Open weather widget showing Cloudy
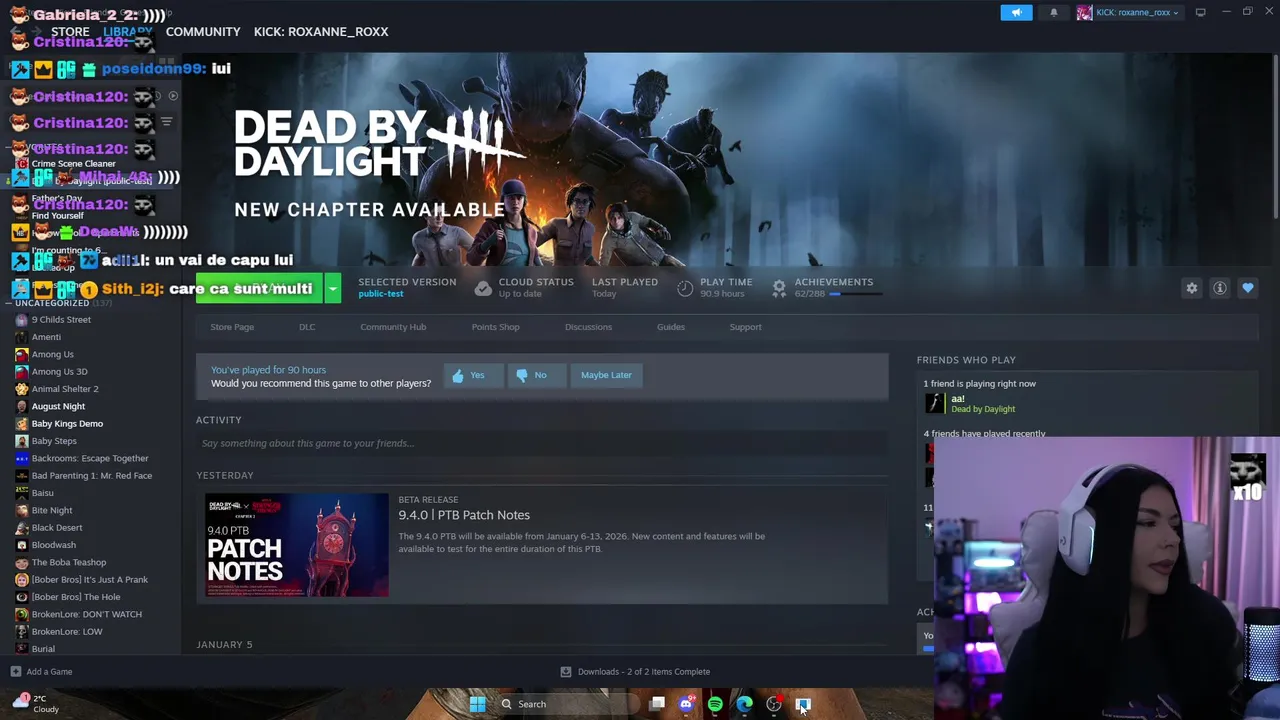Viewport: 1280px width, 720px height. [34, 704]
